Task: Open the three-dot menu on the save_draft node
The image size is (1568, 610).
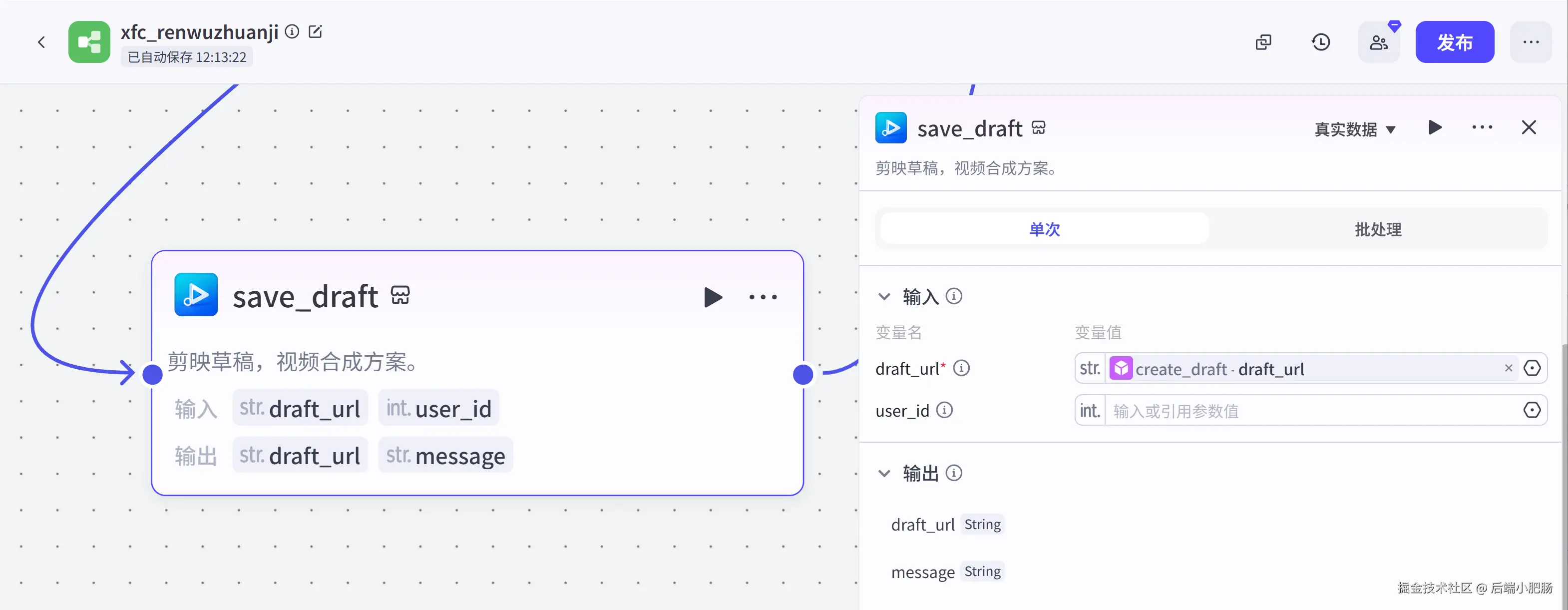Action: pos(763,297)
